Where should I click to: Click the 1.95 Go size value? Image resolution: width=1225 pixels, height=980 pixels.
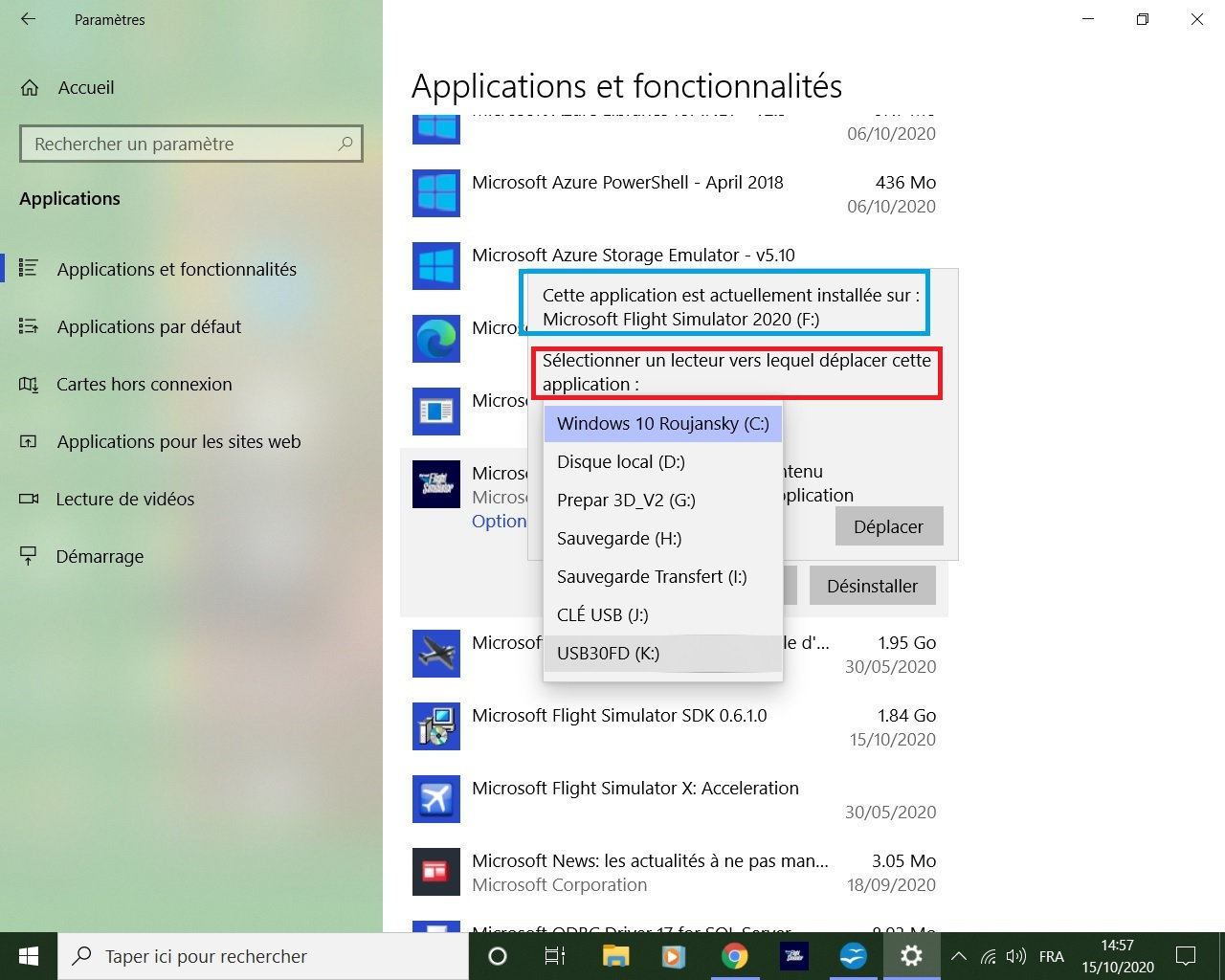907,642
